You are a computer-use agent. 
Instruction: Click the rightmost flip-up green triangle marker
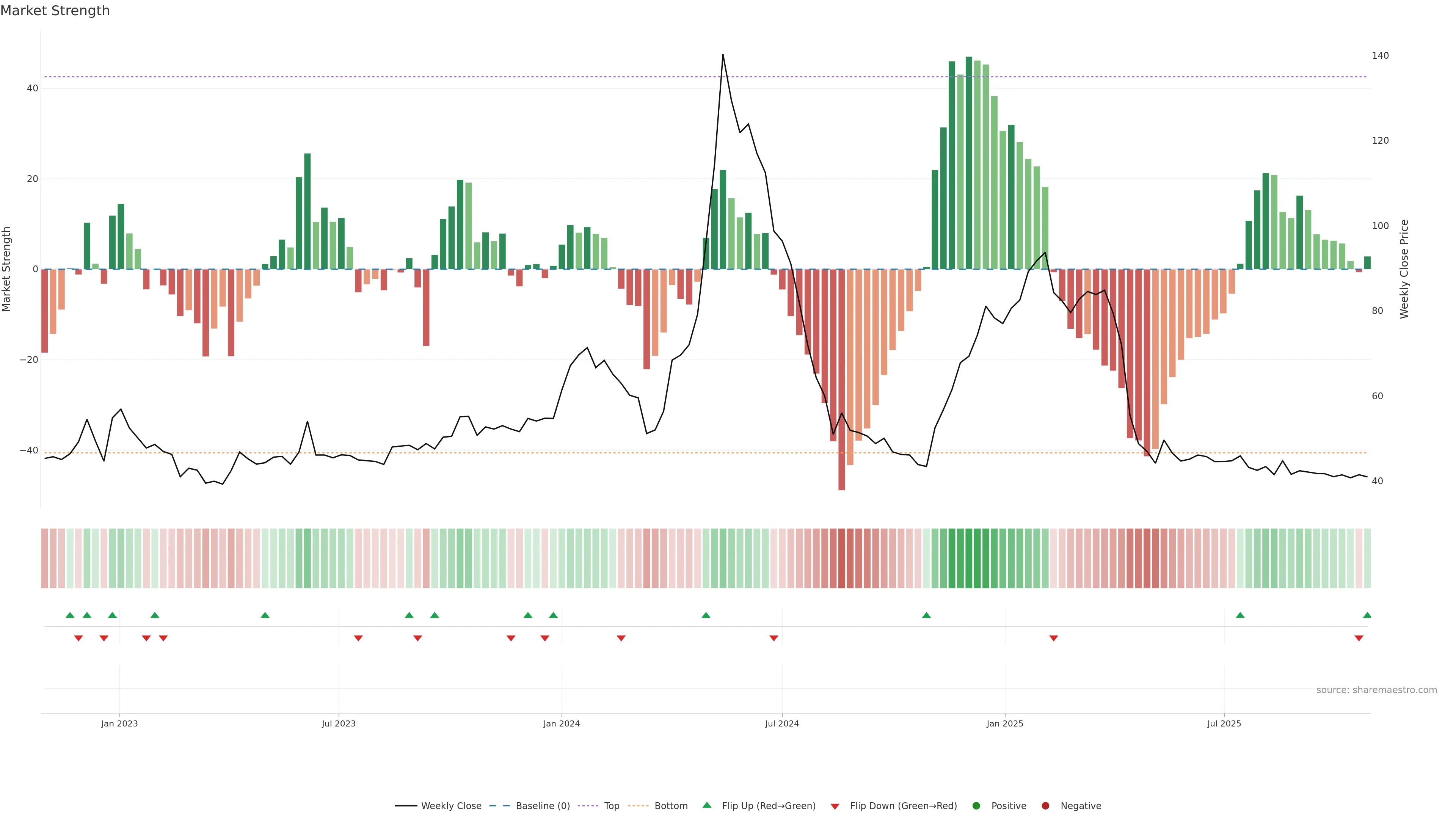(x=1367, y=615)
